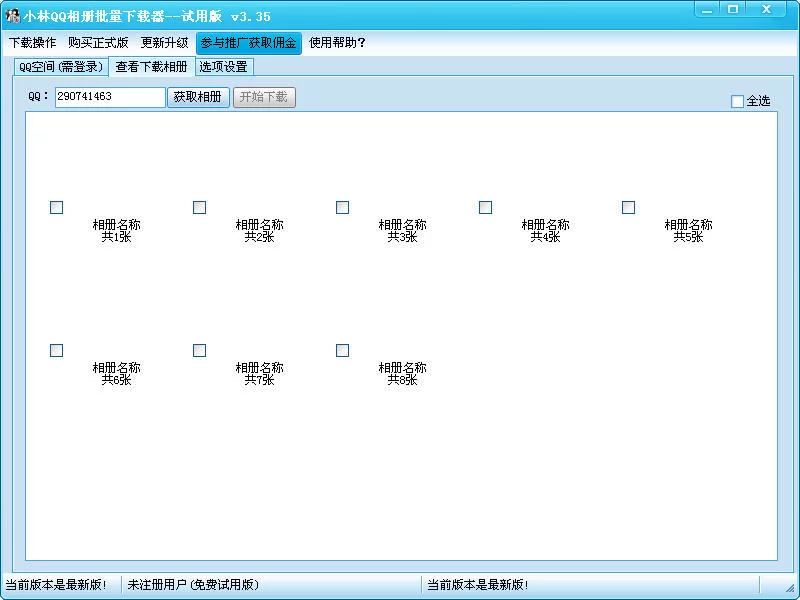Click the QQ: label text

pyautogui.click(x=38, y=96)
